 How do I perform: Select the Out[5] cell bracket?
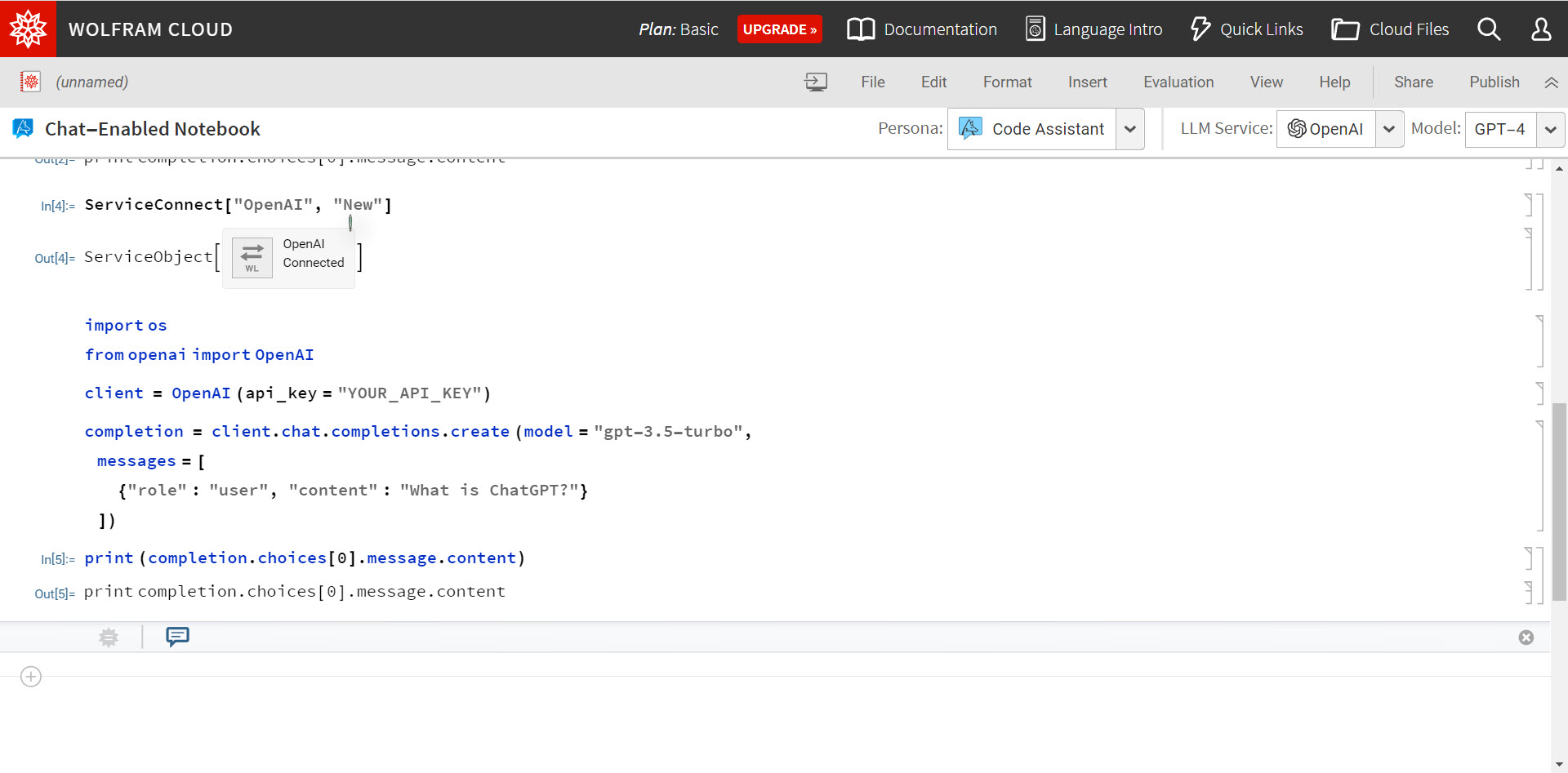point(1528,592)
